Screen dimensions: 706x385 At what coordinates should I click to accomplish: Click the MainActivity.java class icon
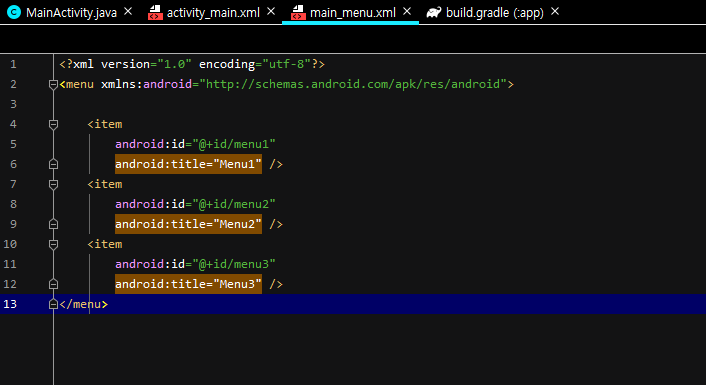(14, 12)
